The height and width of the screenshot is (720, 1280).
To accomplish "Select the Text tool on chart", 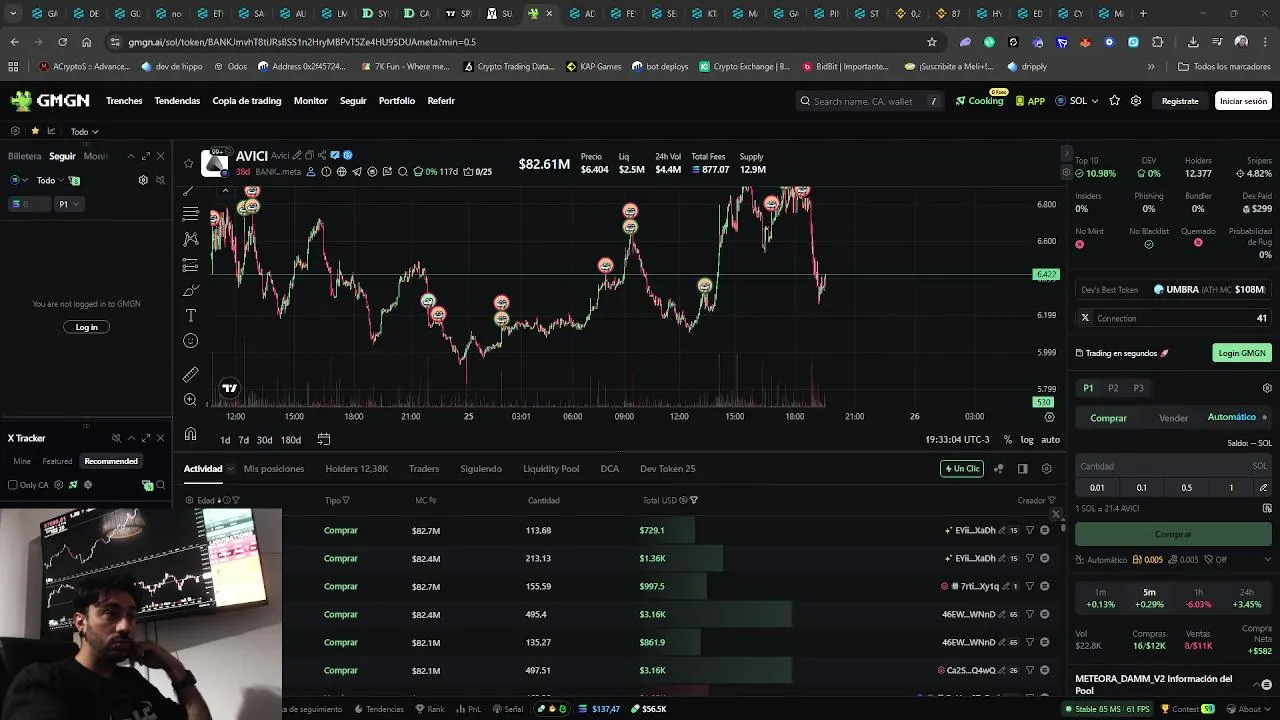I will tap(190, 316).
